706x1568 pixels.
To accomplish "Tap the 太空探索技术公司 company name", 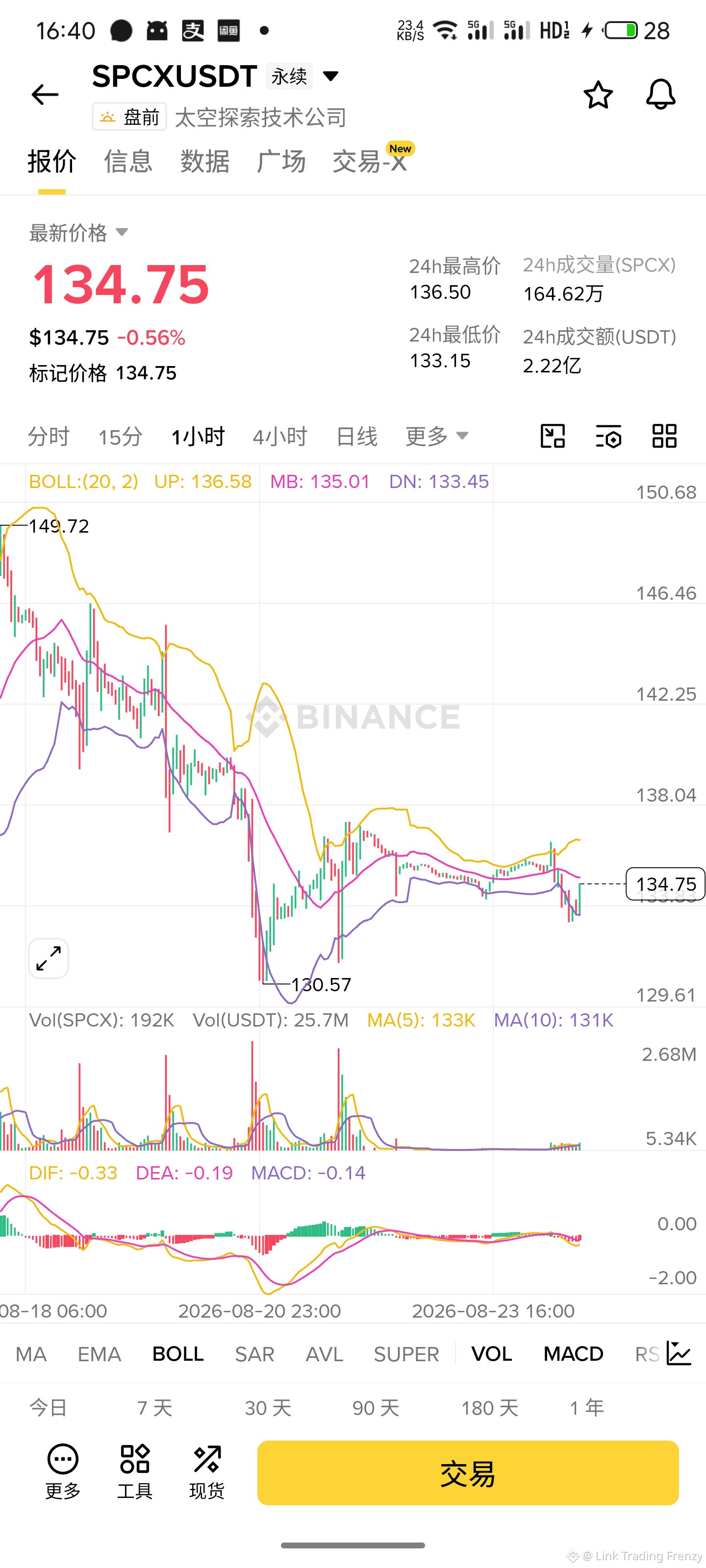I will coord(261,117).
